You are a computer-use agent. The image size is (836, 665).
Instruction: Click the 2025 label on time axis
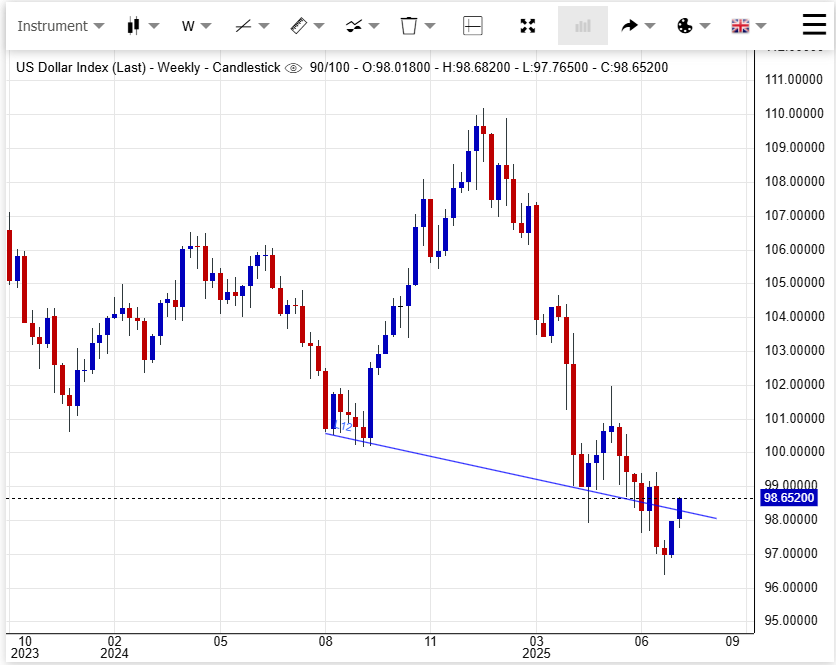[537, 654]
